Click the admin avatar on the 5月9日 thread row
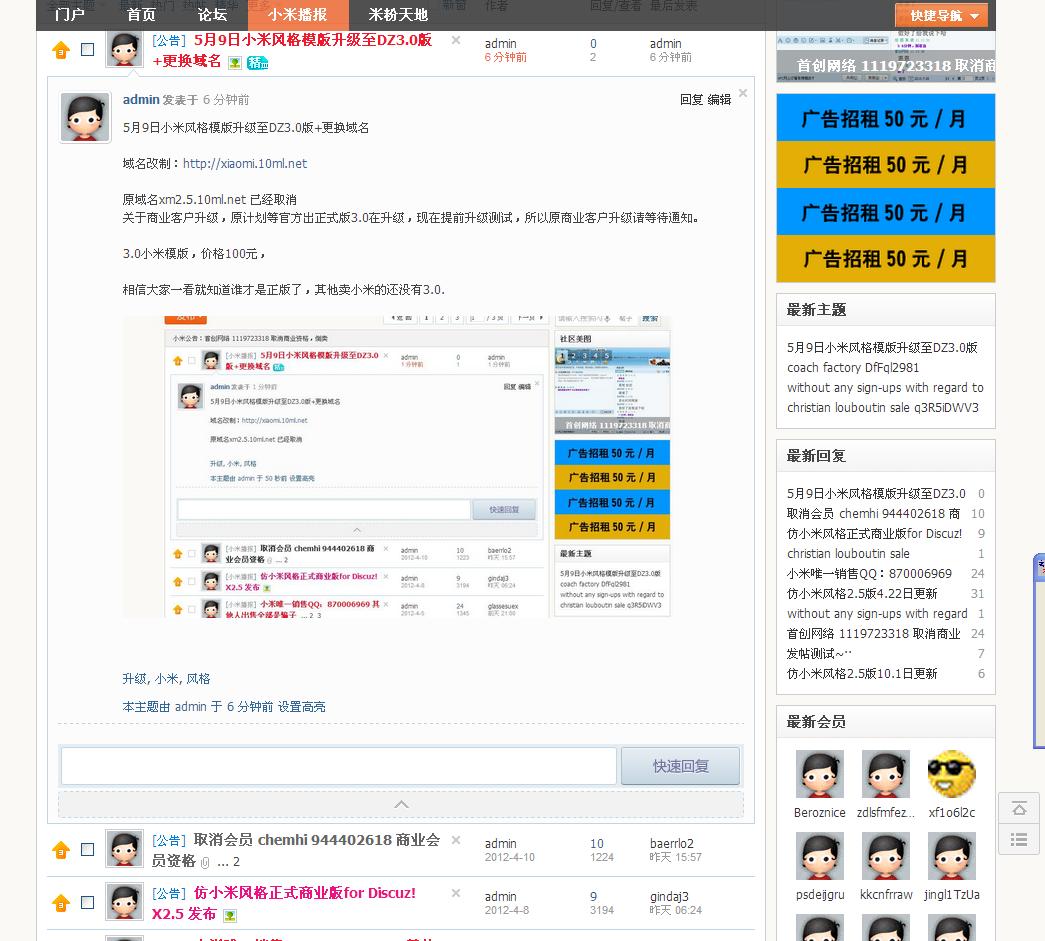This screenshot has width=1045, height=941. tap(125, 49)
